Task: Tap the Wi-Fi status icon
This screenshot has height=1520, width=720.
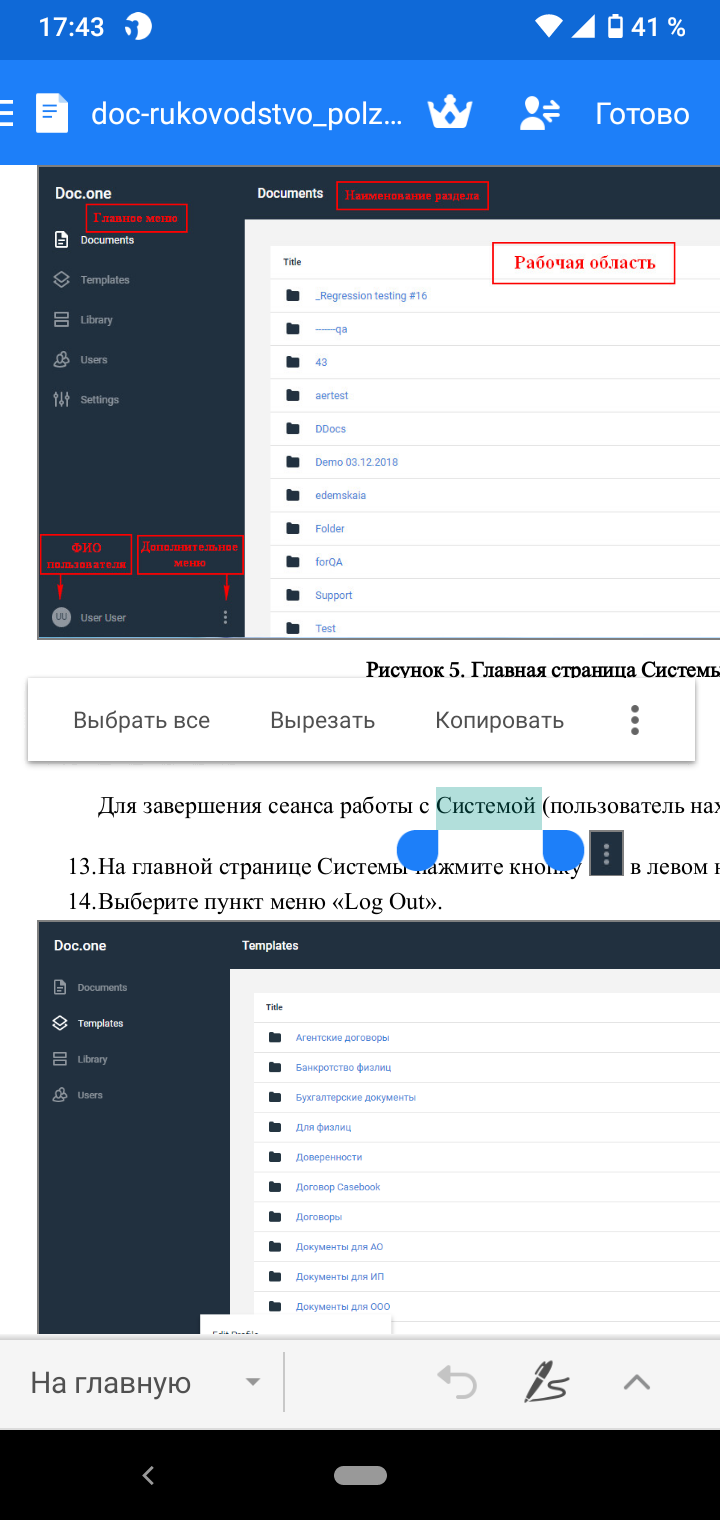Action: tap(548, 26)
